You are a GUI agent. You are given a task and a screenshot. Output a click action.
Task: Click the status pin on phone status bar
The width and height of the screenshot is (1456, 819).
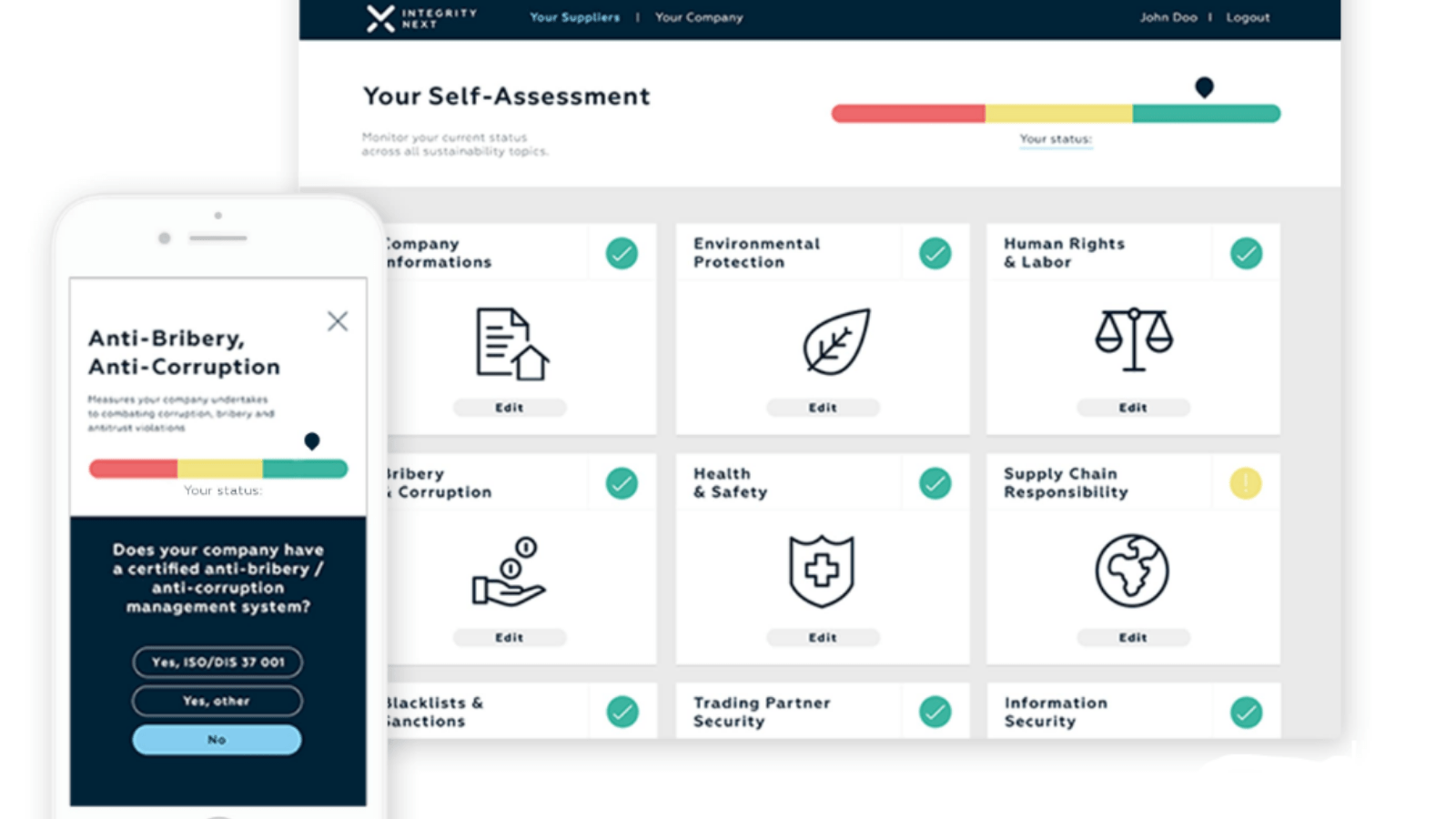[312, 441]
